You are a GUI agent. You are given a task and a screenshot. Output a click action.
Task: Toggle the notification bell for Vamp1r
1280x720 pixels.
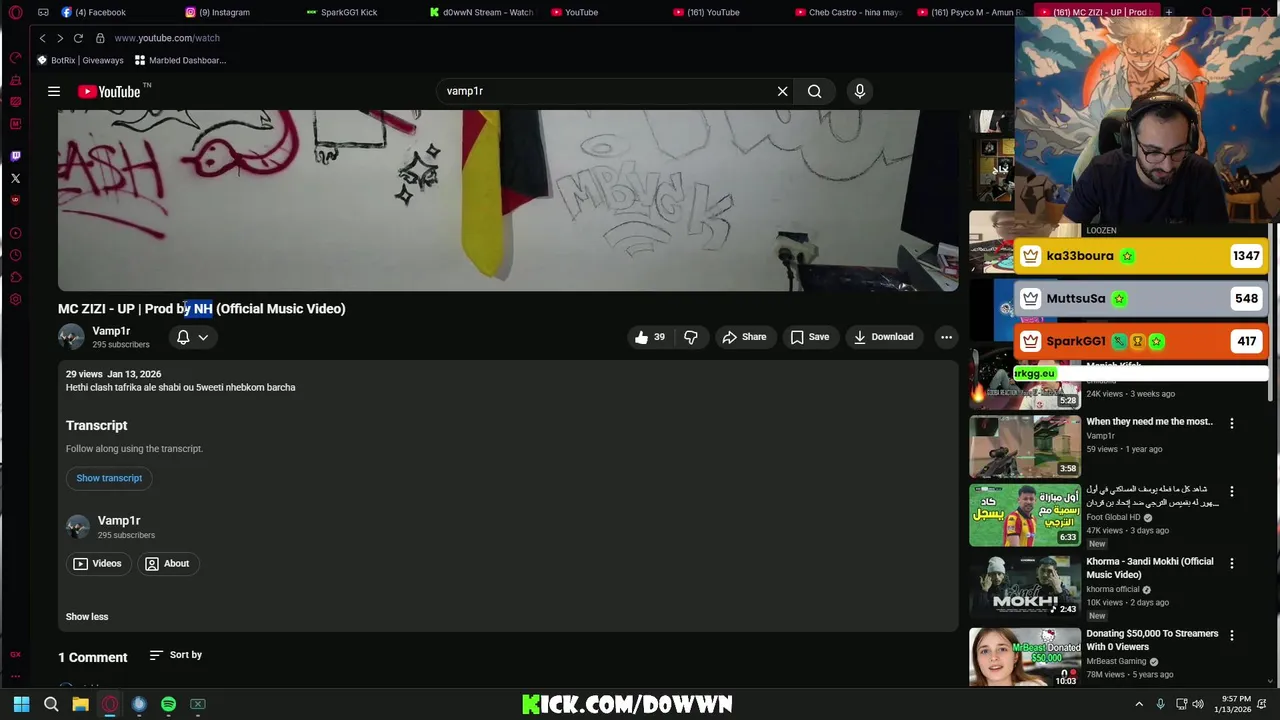pos(183,337)
